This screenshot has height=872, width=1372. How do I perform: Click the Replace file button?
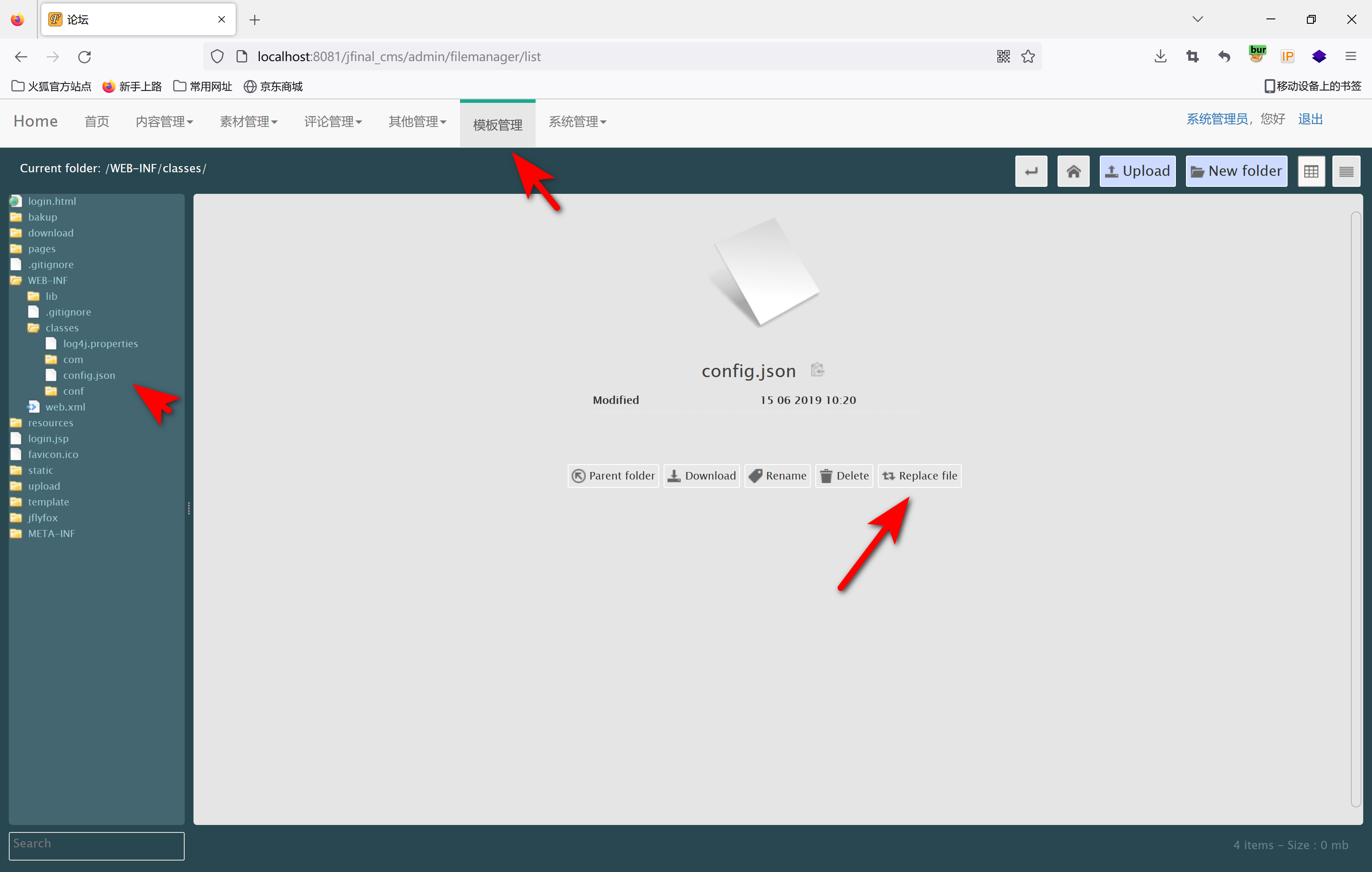(919, 476)
